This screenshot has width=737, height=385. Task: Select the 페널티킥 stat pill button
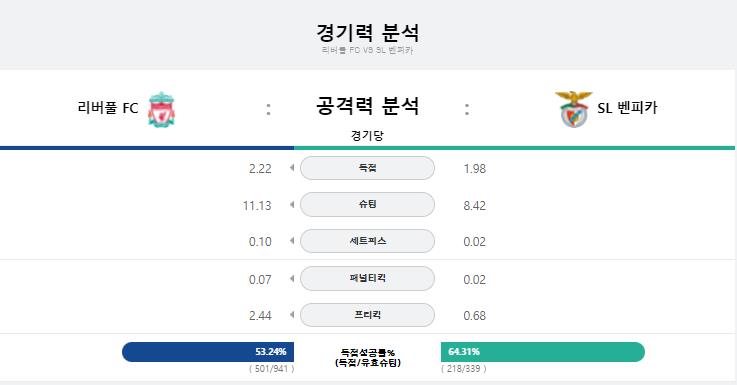(367, 278)
